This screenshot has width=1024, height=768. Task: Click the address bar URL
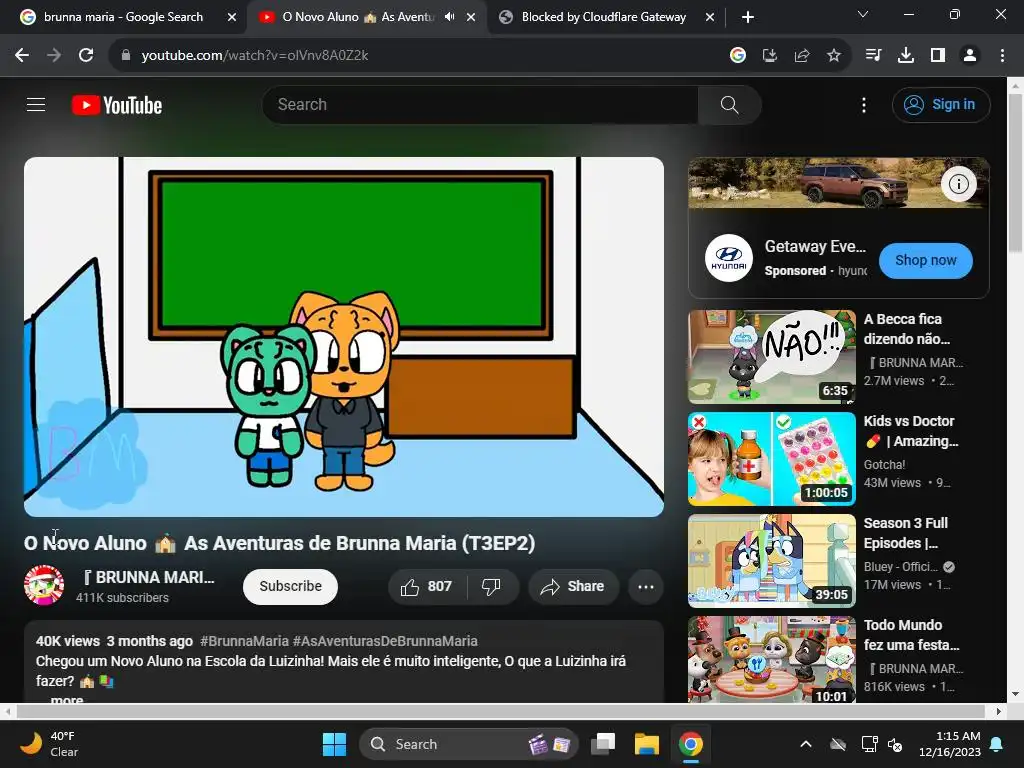(255, 56)
